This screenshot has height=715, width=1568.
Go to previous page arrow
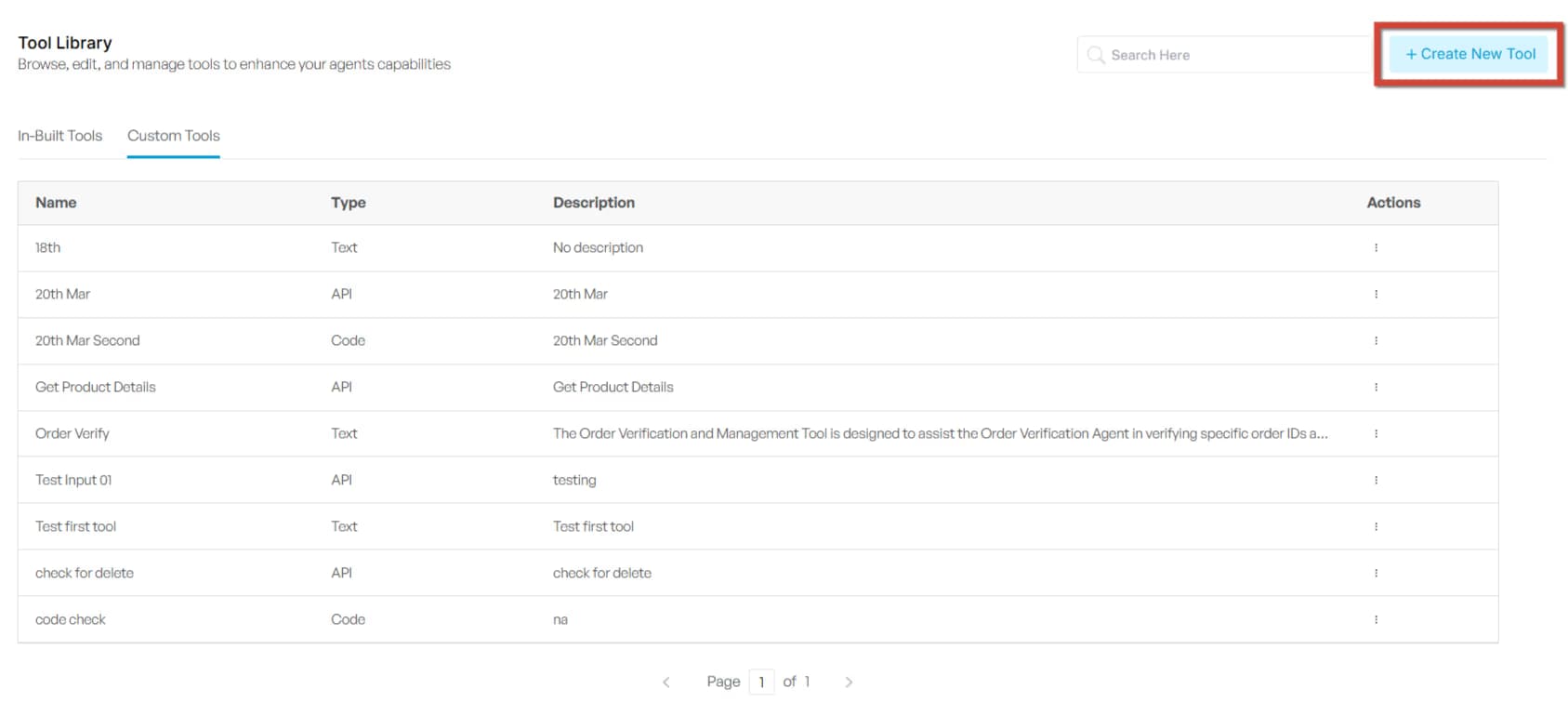click(x=666, y=682)
